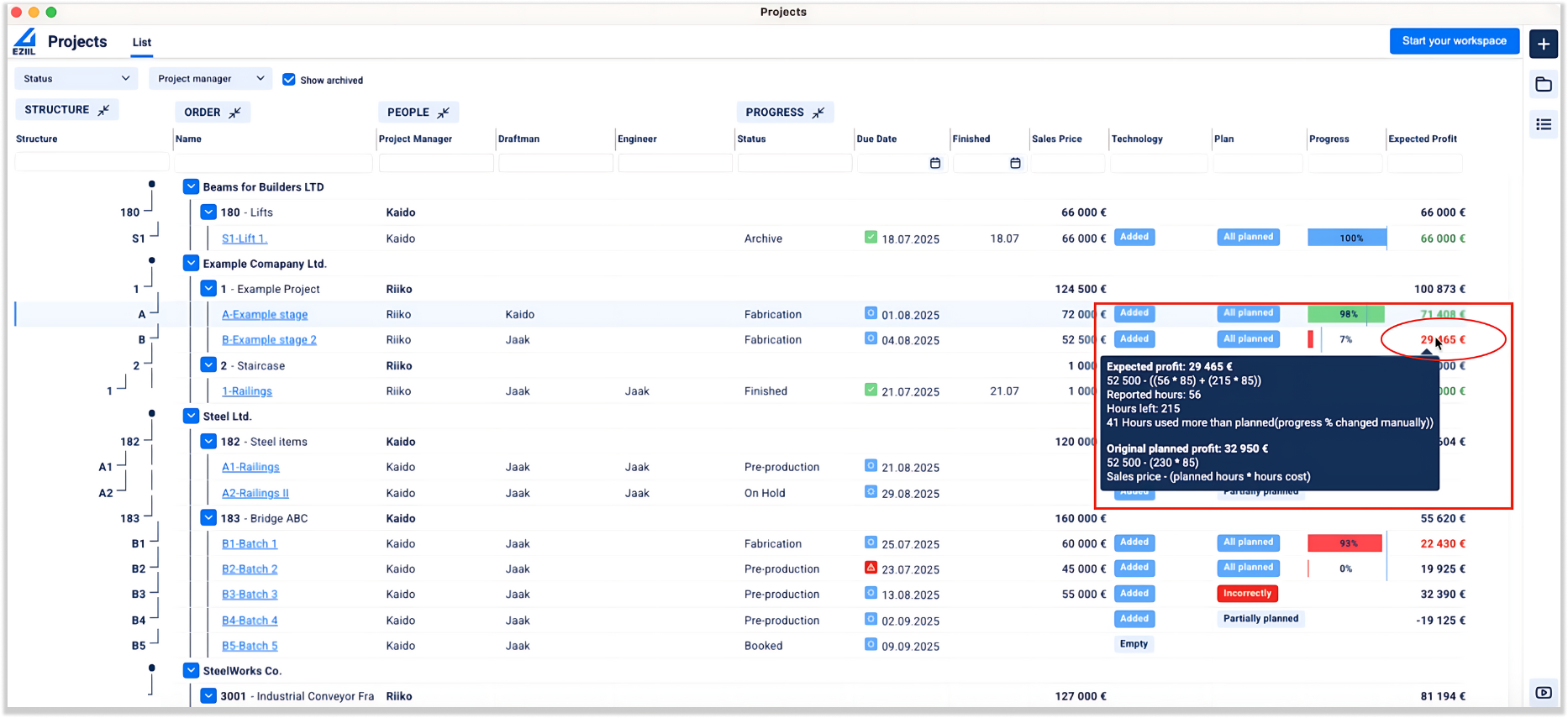Click the video tutorial icon at bottom right

(1544, 693)
